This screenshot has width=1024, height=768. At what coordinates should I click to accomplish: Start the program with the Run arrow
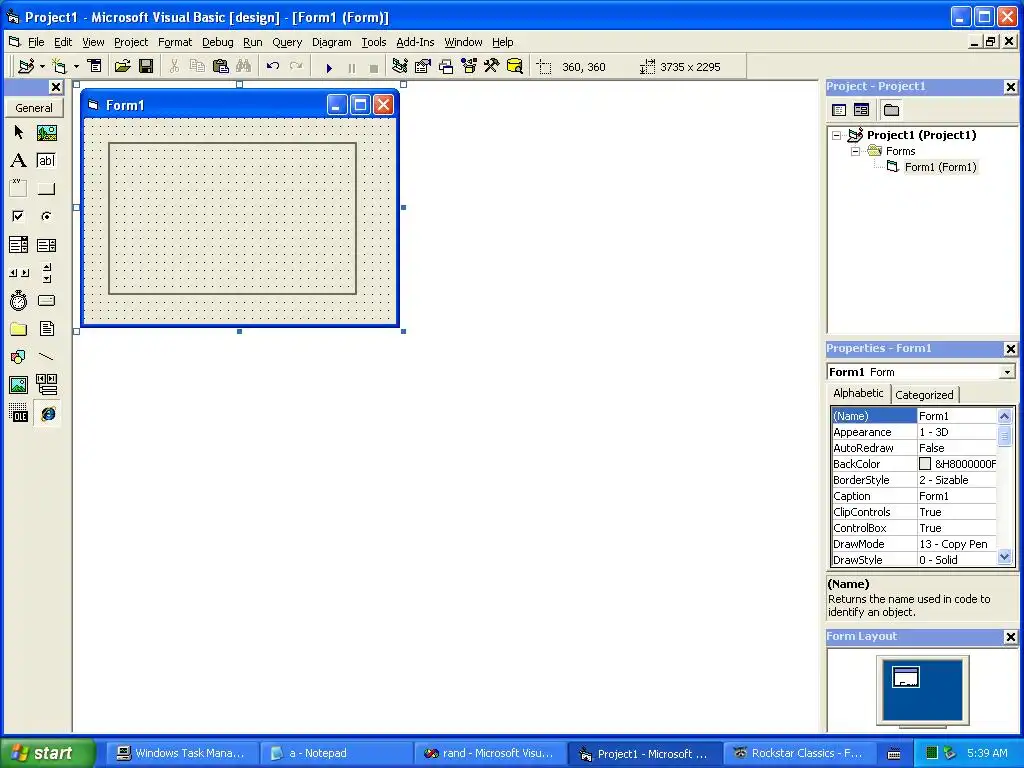(328, 67)
